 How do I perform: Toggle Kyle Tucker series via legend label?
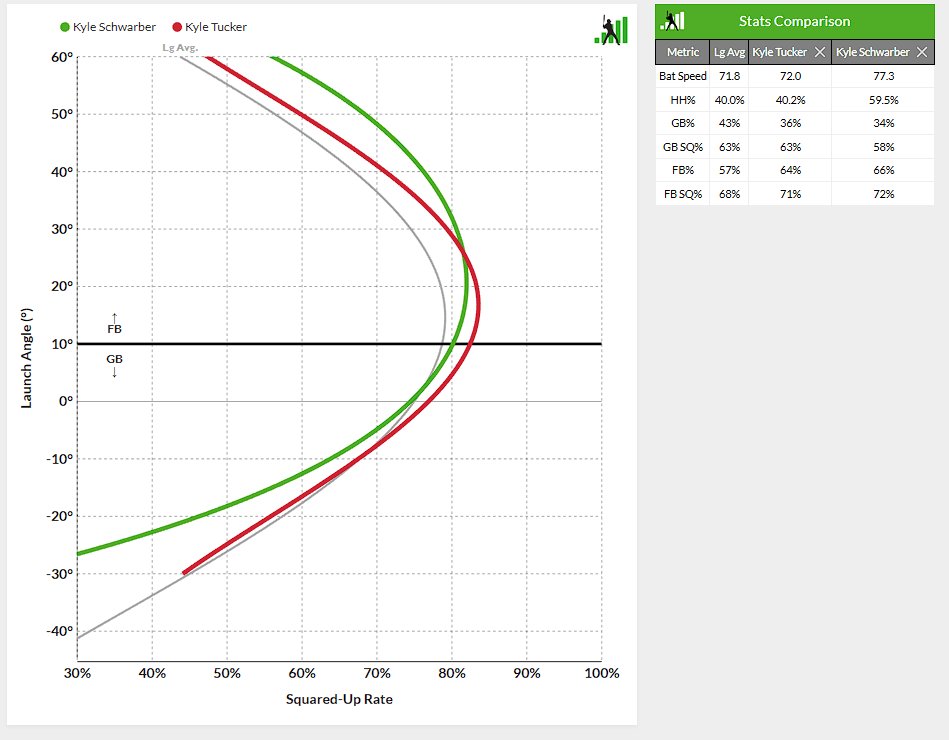coord(216,27)
